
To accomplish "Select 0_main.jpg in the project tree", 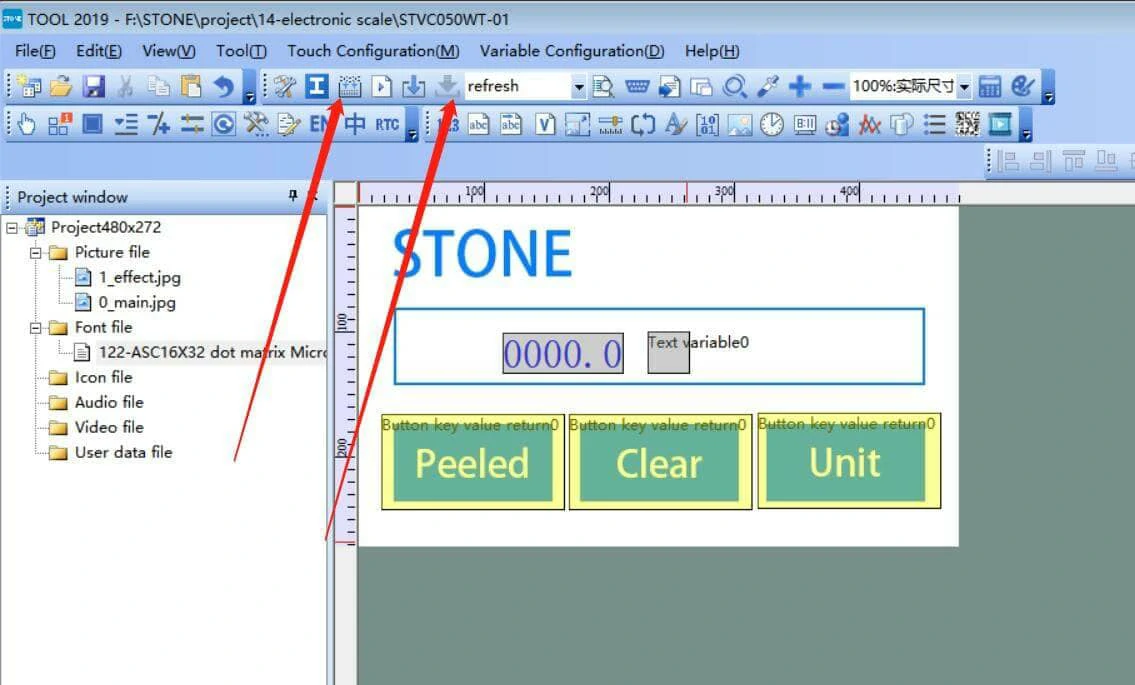I will point(137,303).
